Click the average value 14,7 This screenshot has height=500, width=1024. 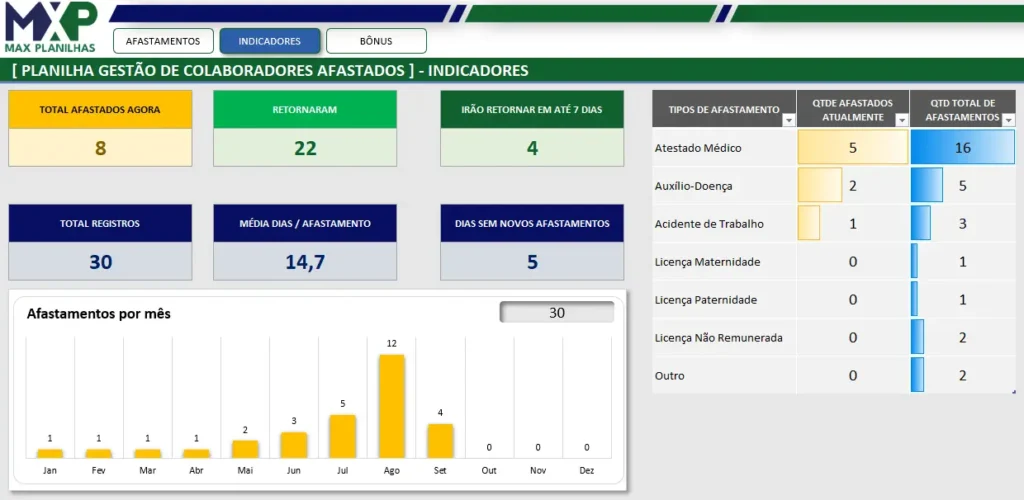[305, 262]
